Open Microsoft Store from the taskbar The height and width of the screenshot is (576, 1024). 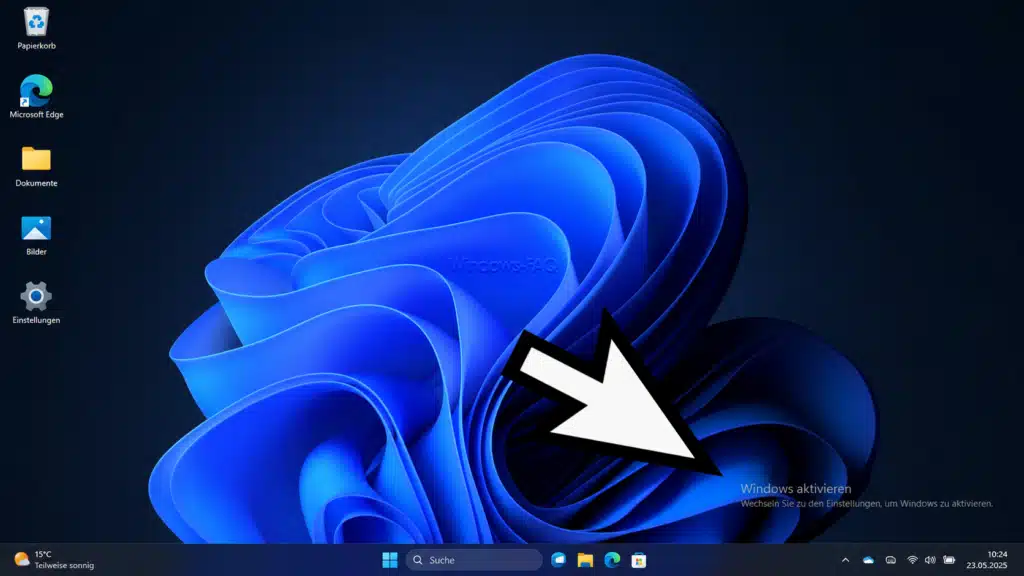click(x=639, y=560)
